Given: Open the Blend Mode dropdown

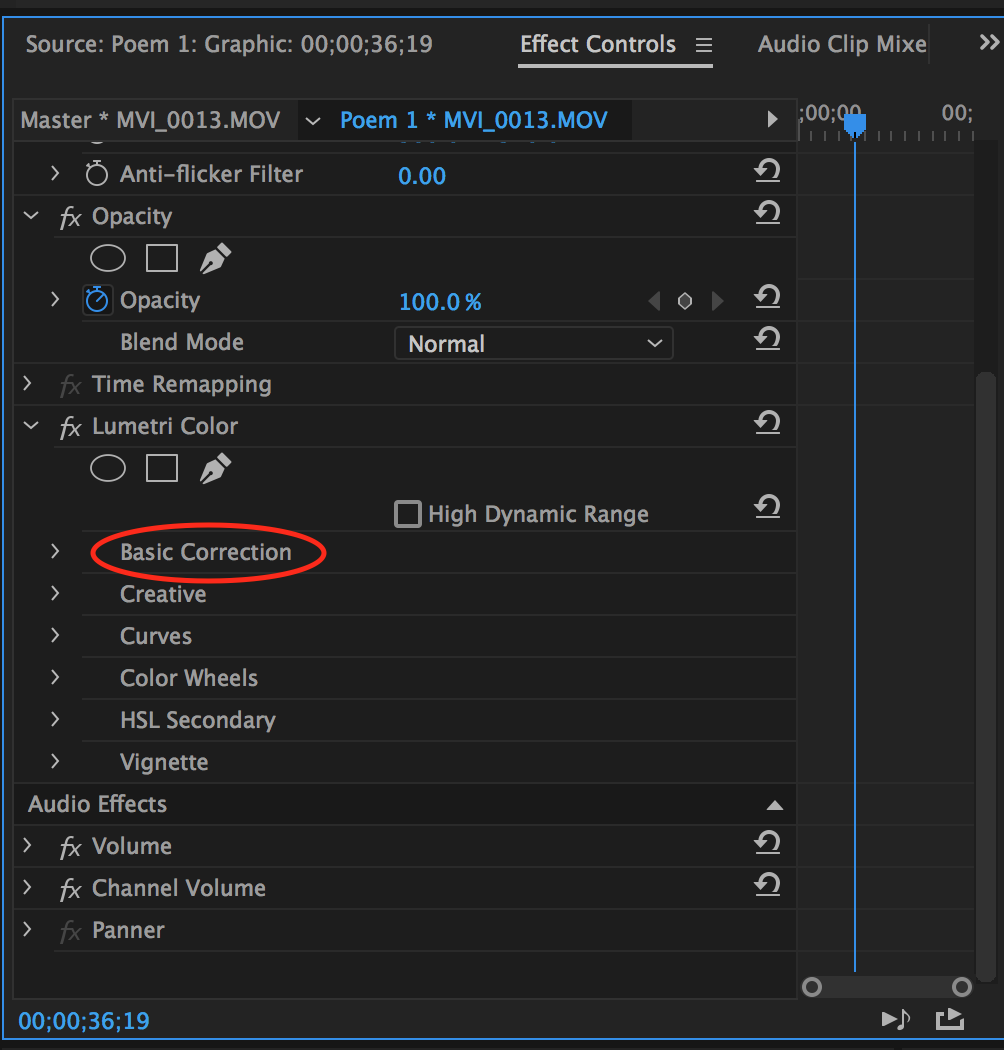Looking at the screenshot, I should click(x=534, y=343).
